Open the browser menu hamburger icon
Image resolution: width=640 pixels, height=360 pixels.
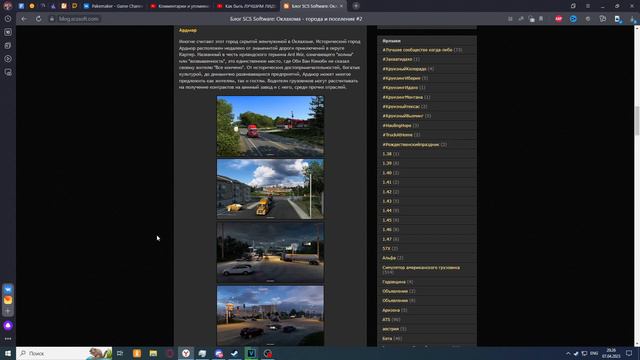(588, 6)
